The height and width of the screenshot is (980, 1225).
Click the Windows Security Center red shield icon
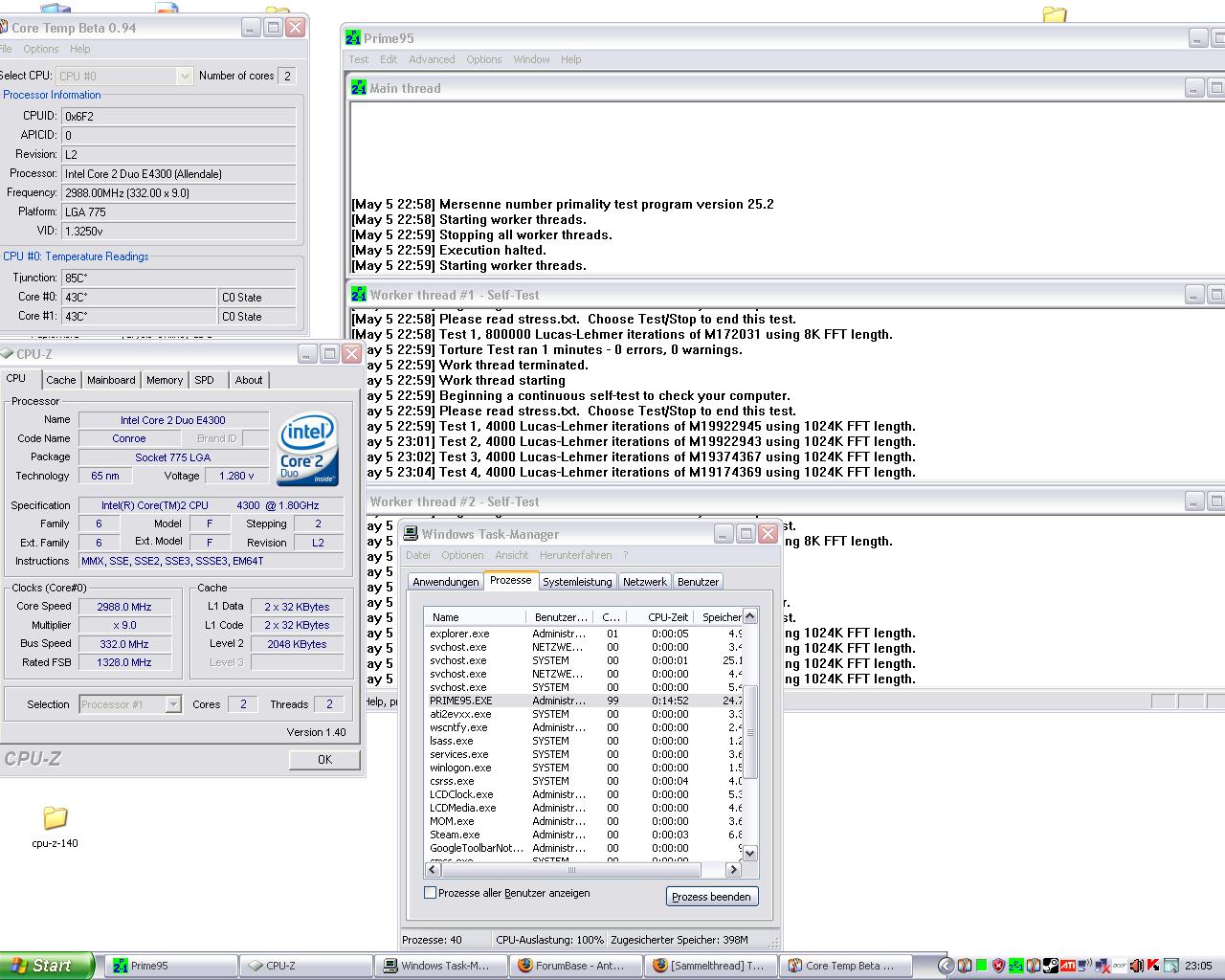tap(998, 966)
